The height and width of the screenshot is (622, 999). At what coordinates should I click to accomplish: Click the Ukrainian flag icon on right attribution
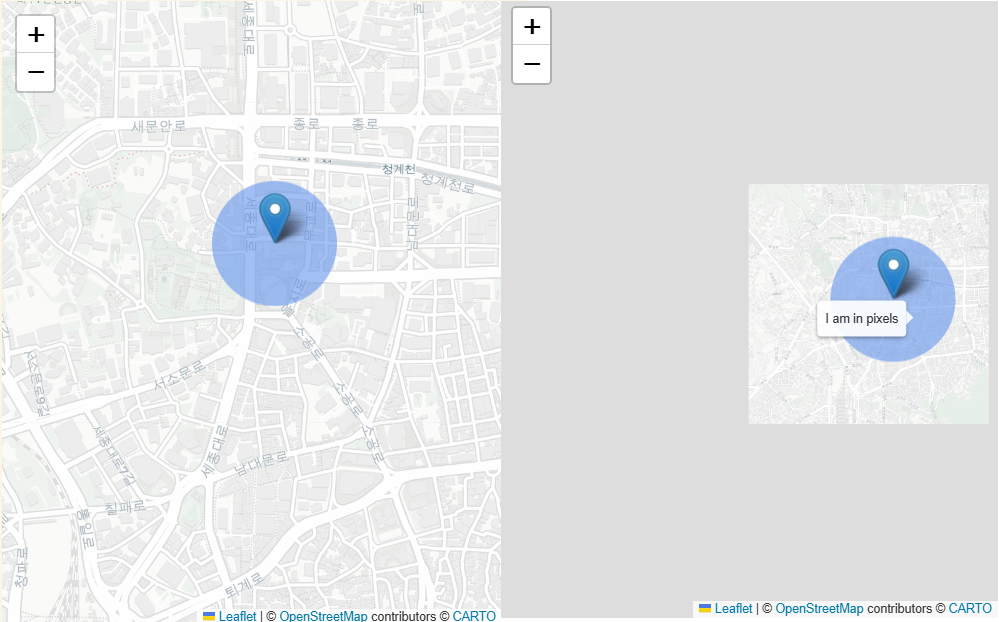[x=705, y=609]
